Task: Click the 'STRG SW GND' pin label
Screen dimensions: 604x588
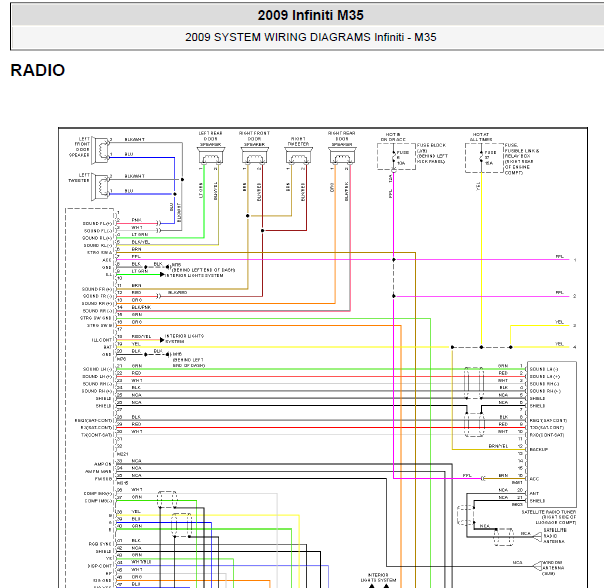Action: pyautogui.click(x=96, y=318)
